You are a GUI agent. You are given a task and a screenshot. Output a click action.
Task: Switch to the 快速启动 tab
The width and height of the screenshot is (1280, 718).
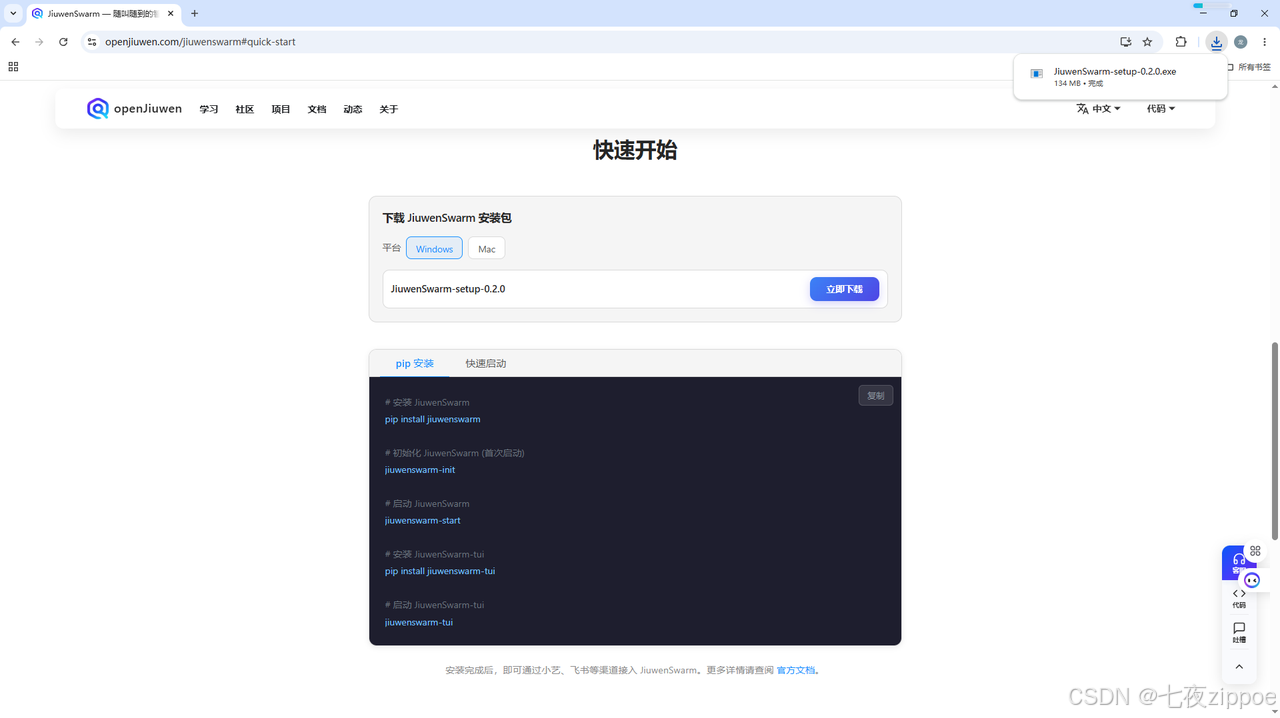coord(486,364)
